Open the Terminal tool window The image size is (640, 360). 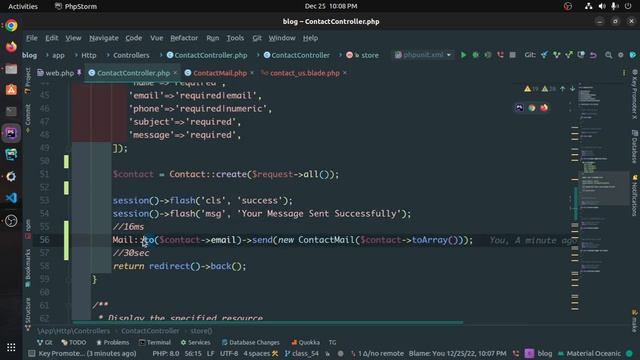coord(155,342)
